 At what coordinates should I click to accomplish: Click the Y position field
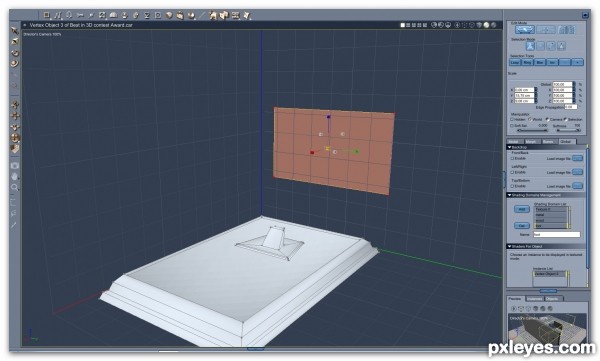[x=525, y=95]
